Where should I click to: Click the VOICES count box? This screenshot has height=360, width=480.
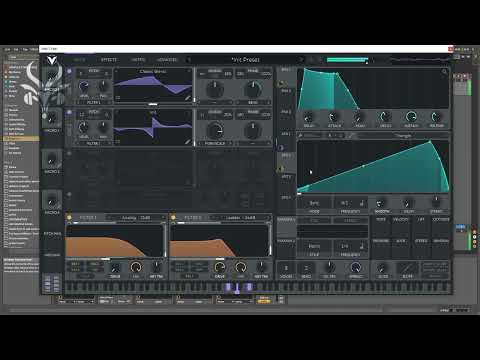[x=286, y=269]
